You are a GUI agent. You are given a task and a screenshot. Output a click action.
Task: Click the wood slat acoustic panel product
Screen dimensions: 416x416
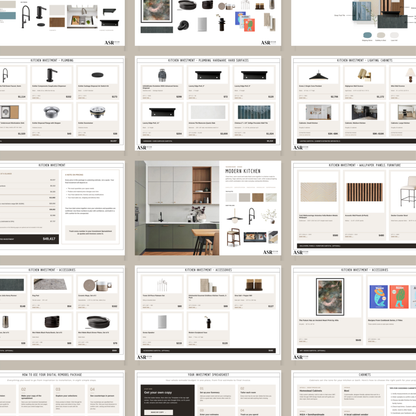point(364,192)
